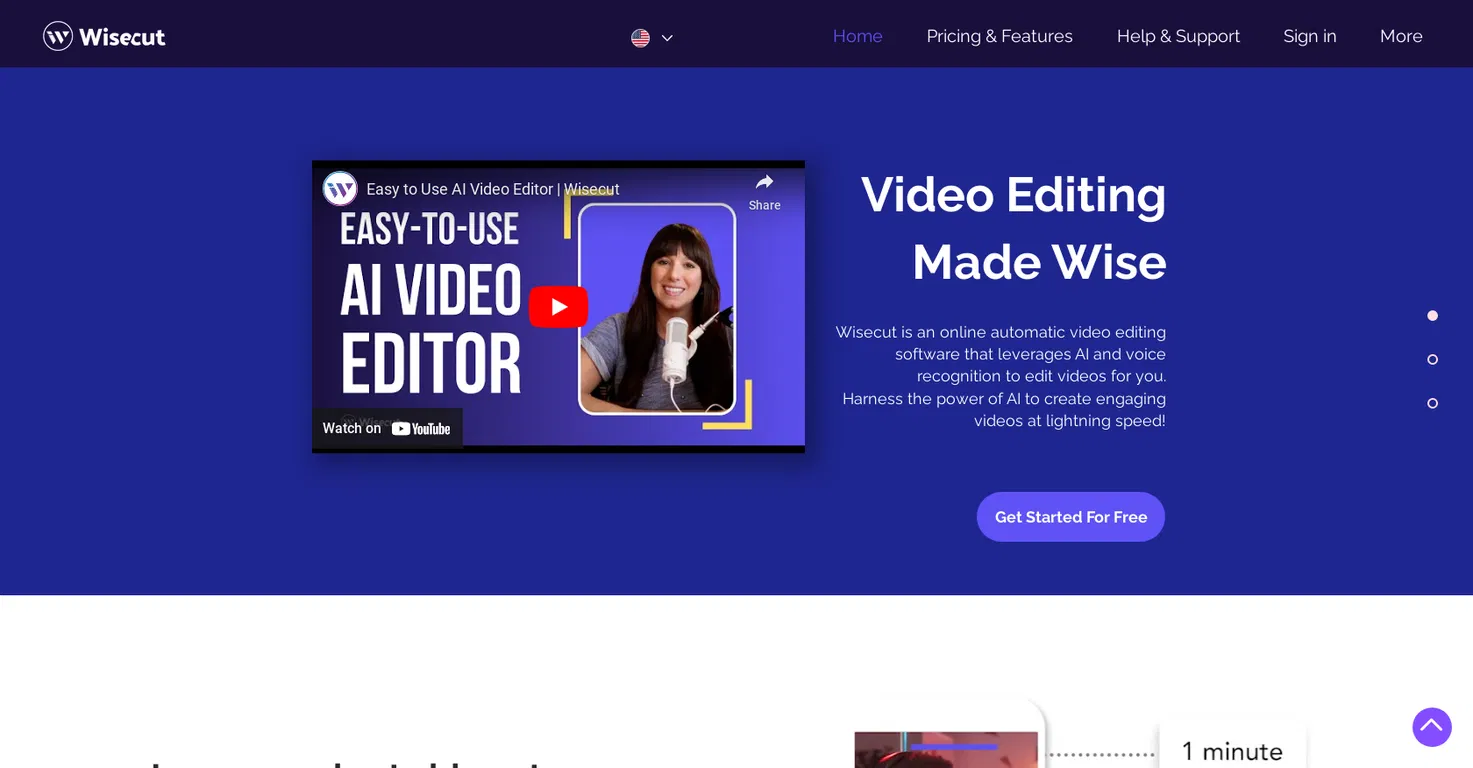1473x768 pixels.
Task: Click the video thumbnail of the woman with microphone
Action: (657, 308)
